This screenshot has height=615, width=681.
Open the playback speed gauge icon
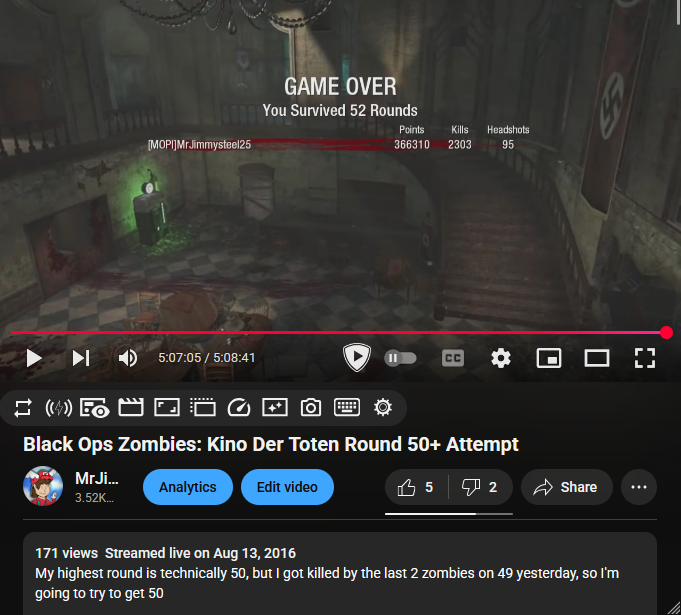[239, 408]
